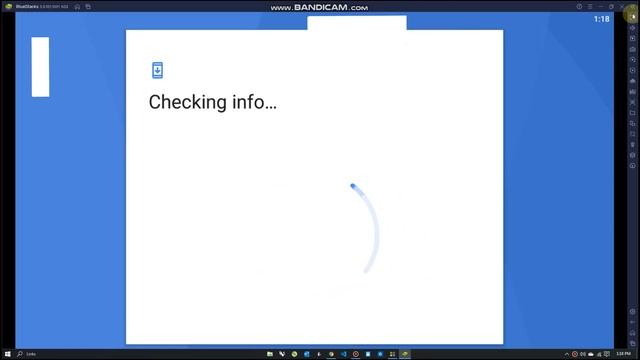Open the OneDrive cloud icon in tray
This screenshot has height=360, width=640.
point(591,354)
